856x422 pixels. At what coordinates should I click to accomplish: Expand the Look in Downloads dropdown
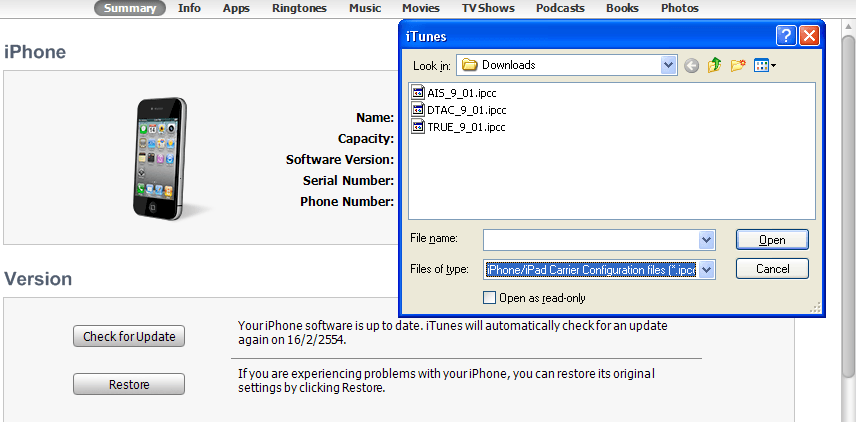pos(668,65)
